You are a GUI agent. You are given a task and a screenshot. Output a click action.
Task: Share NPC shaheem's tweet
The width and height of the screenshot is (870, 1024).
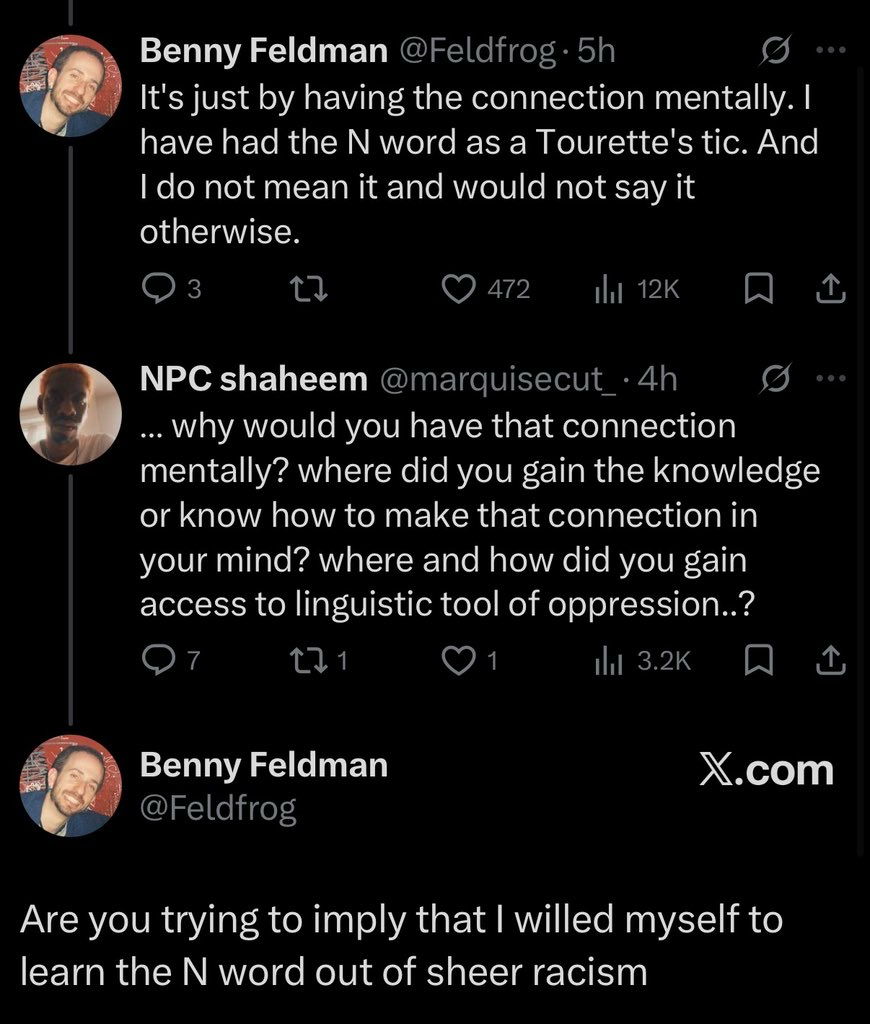[832, 661]
